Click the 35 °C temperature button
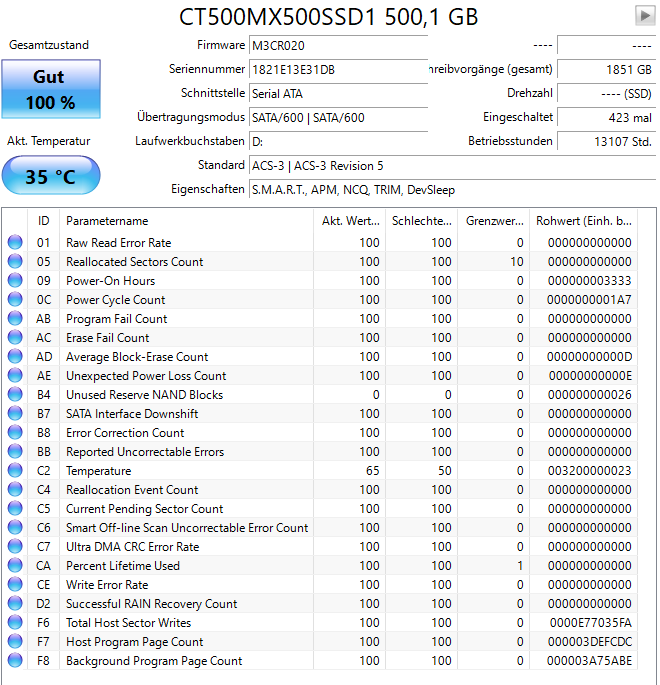This screenshot has height=685, width=660. pos(51,176)
